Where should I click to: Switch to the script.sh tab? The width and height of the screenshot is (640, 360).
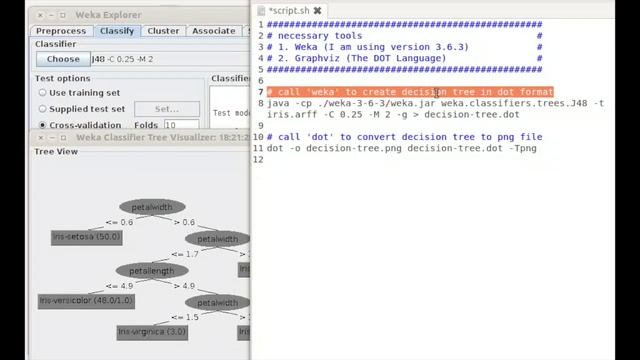[290, 11]
